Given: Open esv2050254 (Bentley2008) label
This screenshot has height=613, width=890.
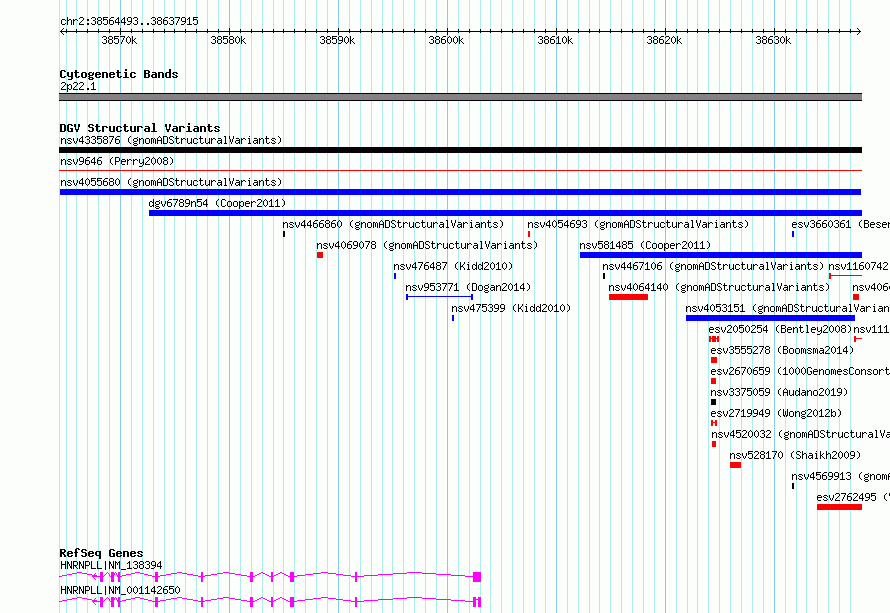Looking at the screenshot, I should pyautogui.click(x=780, y=329).
